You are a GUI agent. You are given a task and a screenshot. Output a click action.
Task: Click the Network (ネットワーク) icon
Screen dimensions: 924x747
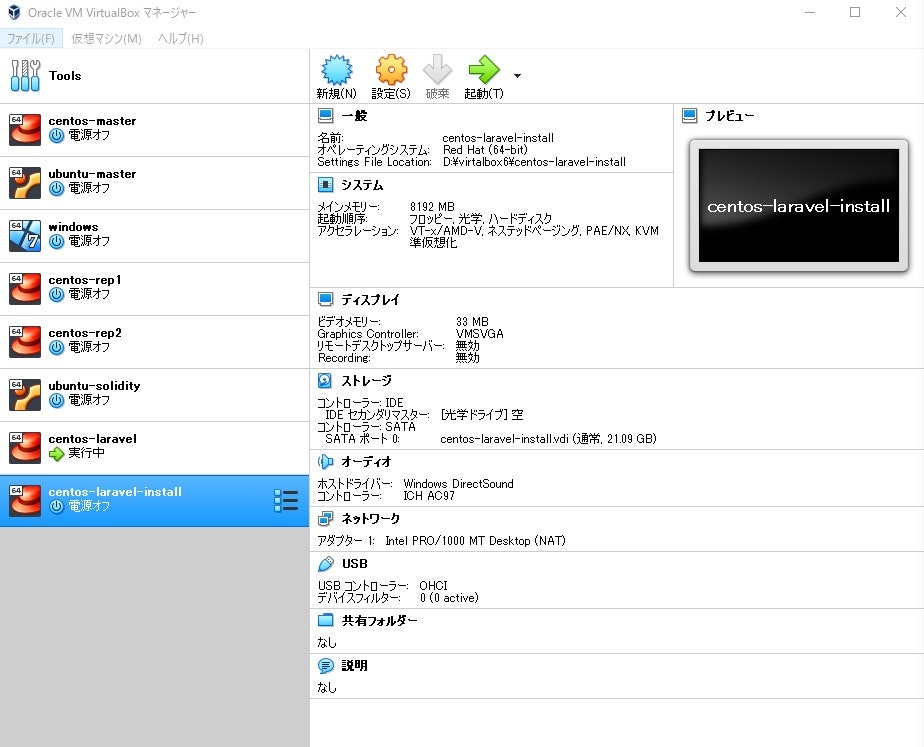(325, 518)
